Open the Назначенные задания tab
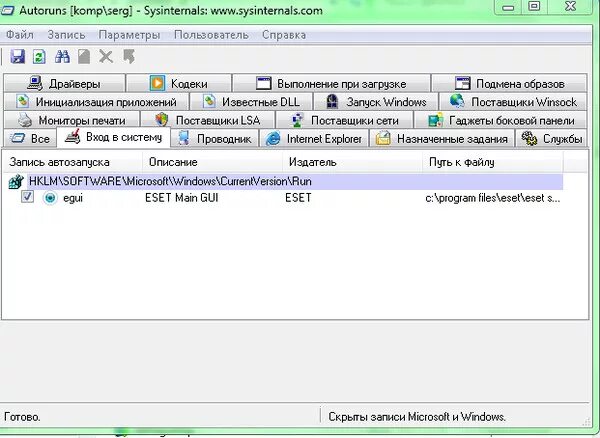The height and width of the screenshot is (438, 600). pos(442,138)
